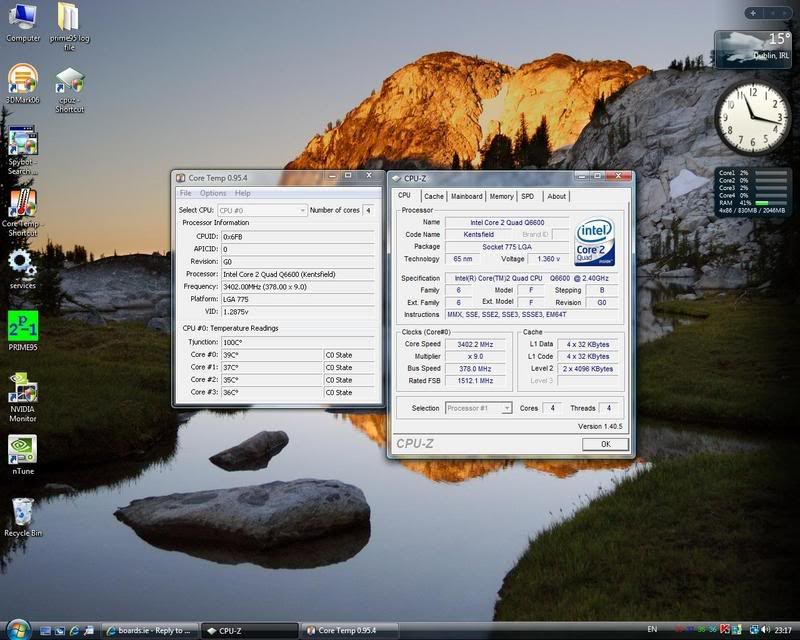The width and height of the screenshot is (800, 640).
Task: Click the Instructions field in CPU-Z
Action: click(532, 315)
